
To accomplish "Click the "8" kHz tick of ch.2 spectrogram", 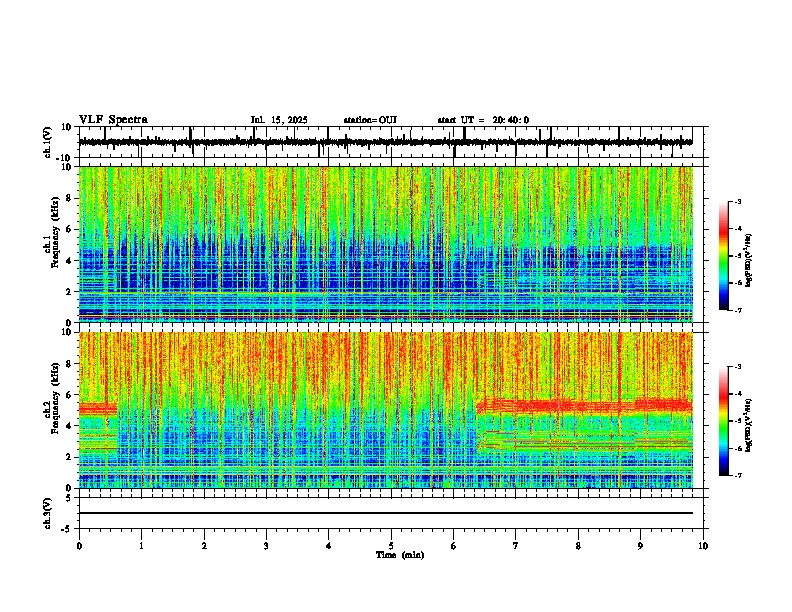I will [69, 364].
